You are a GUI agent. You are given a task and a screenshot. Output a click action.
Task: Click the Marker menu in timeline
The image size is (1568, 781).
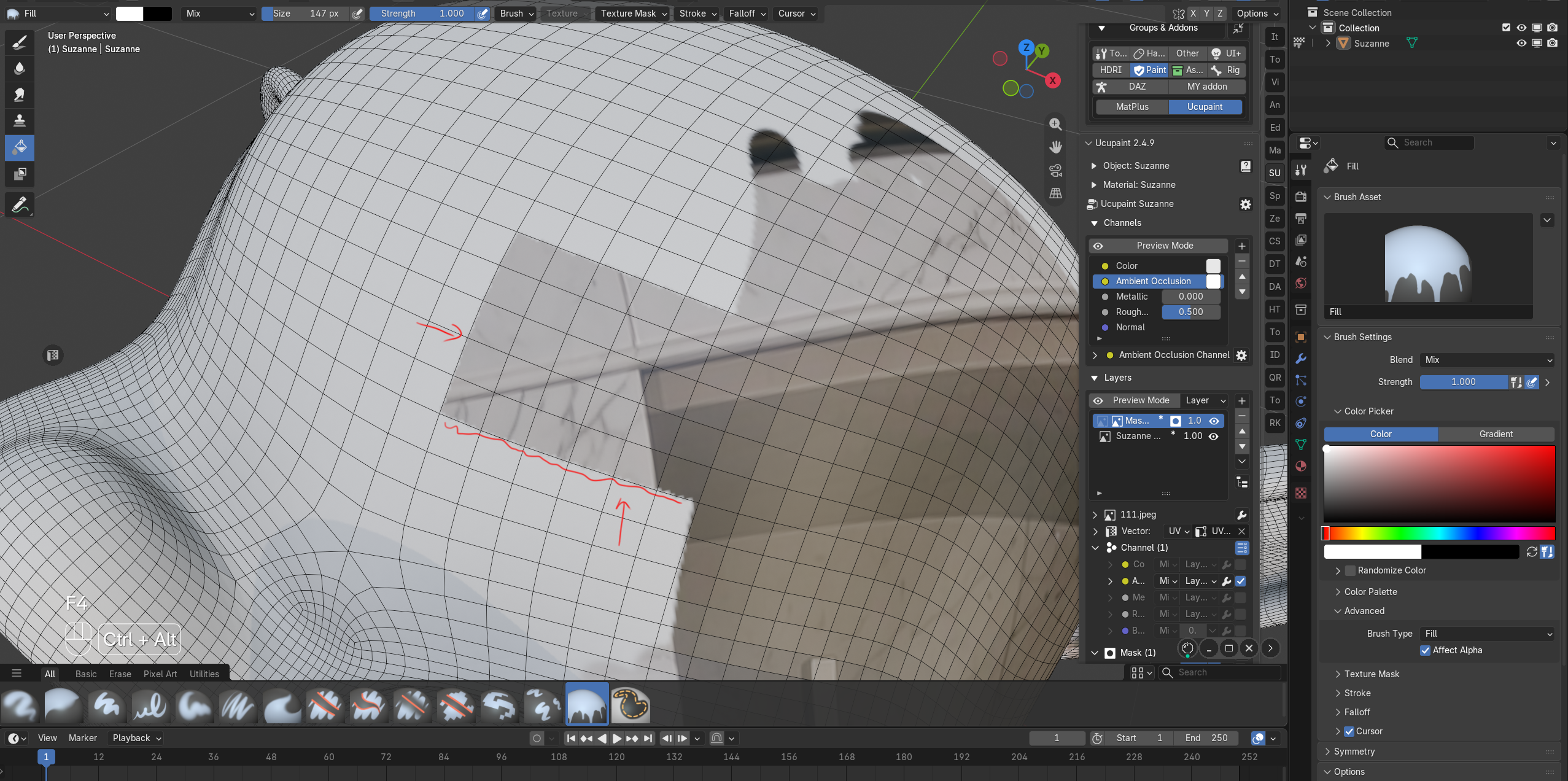(82, 739)
